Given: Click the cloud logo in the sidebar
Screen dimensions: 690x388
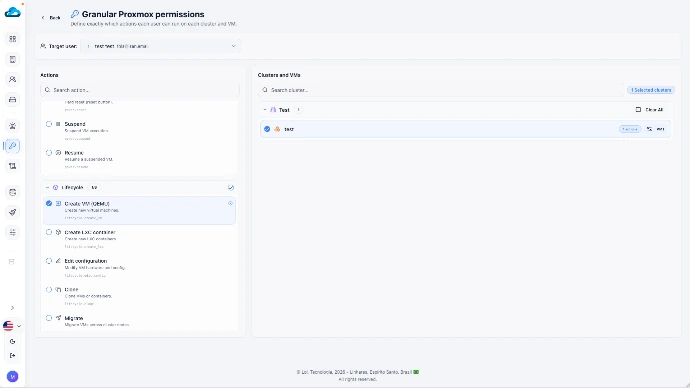Looking at the screenshot, I should [12, 12].
